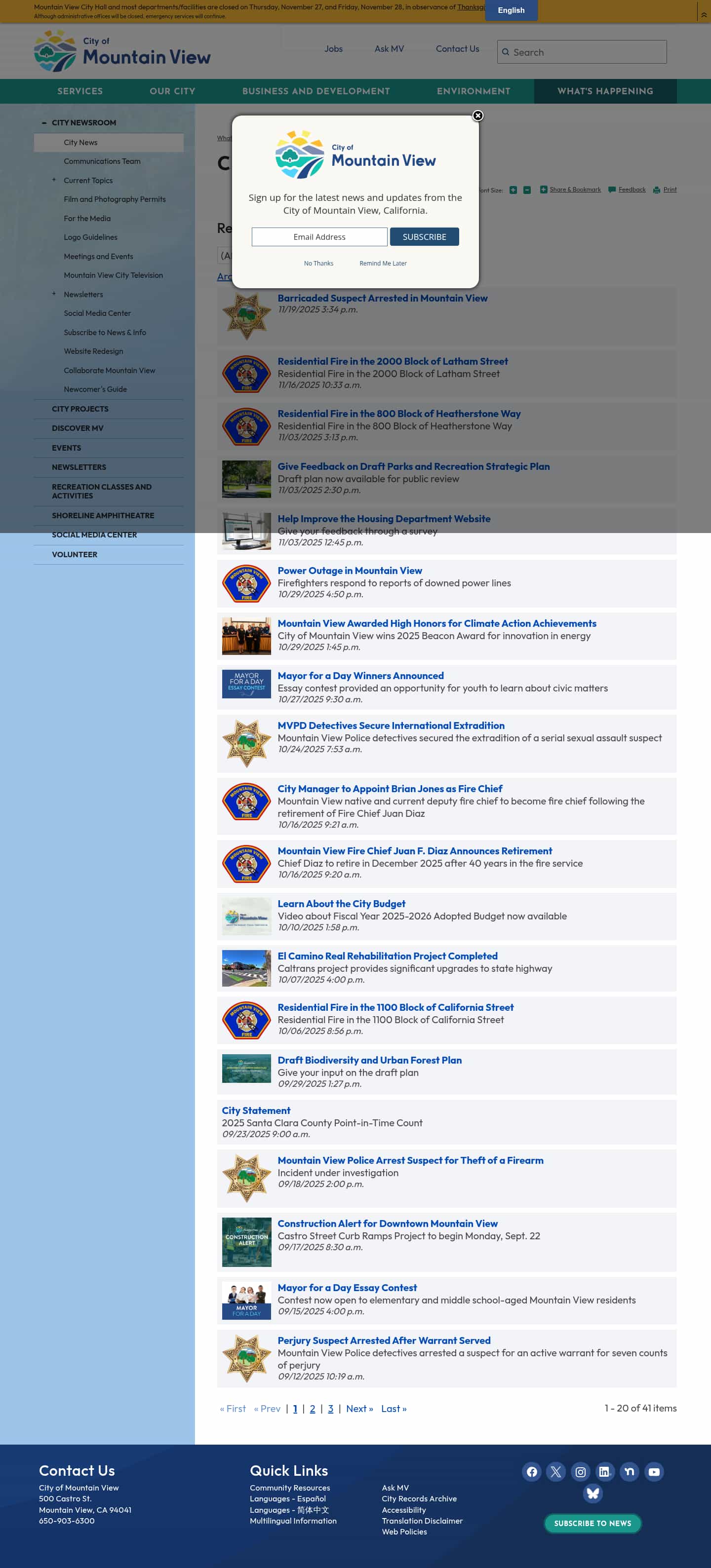The image size is (711, 1568).
Task: Click the Print printer icon
Action: [656, 190]
